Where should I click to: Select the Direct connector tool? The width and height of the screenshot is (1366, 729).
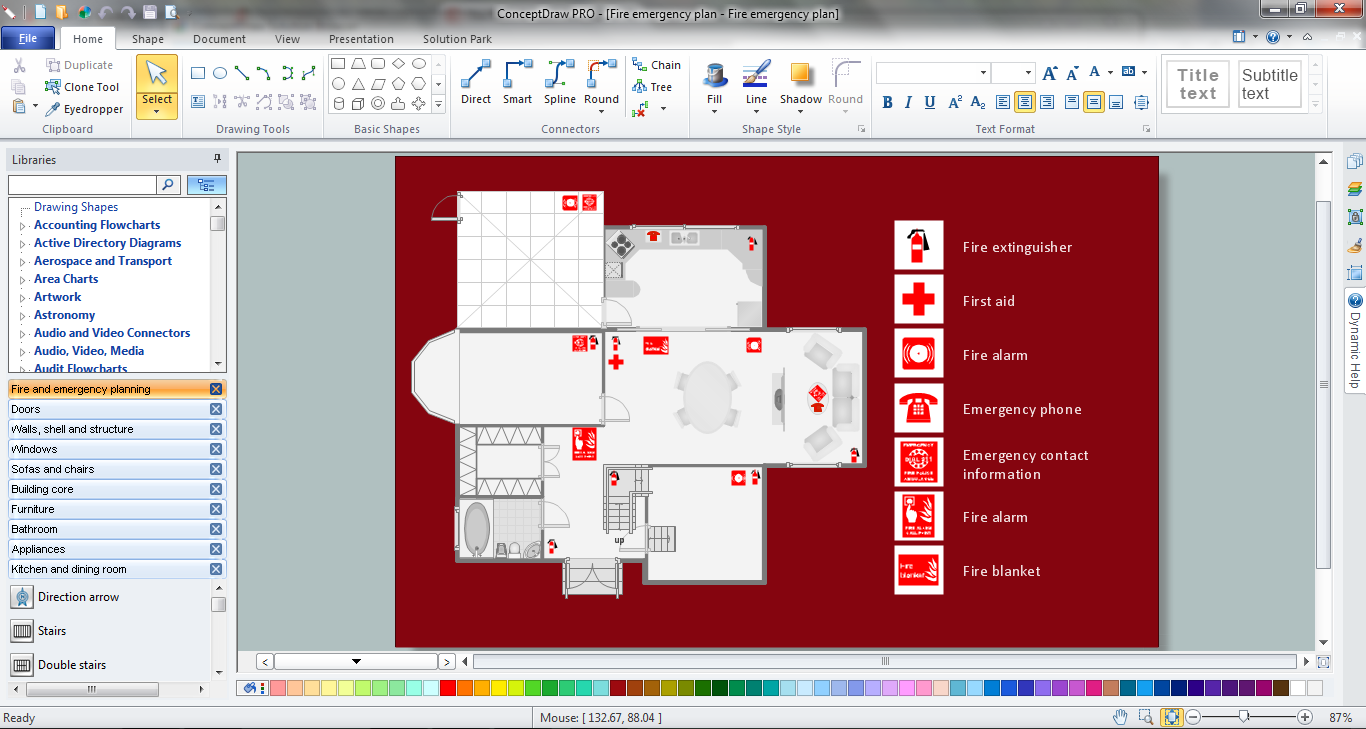click(x=476, y=82)
